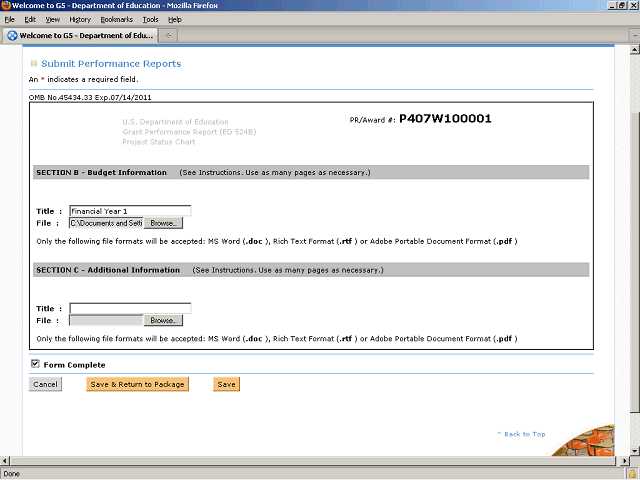The height and width of the screenshot is (480, 640).
Task: Restore the Firefox window size
Action: click(621, 5)
